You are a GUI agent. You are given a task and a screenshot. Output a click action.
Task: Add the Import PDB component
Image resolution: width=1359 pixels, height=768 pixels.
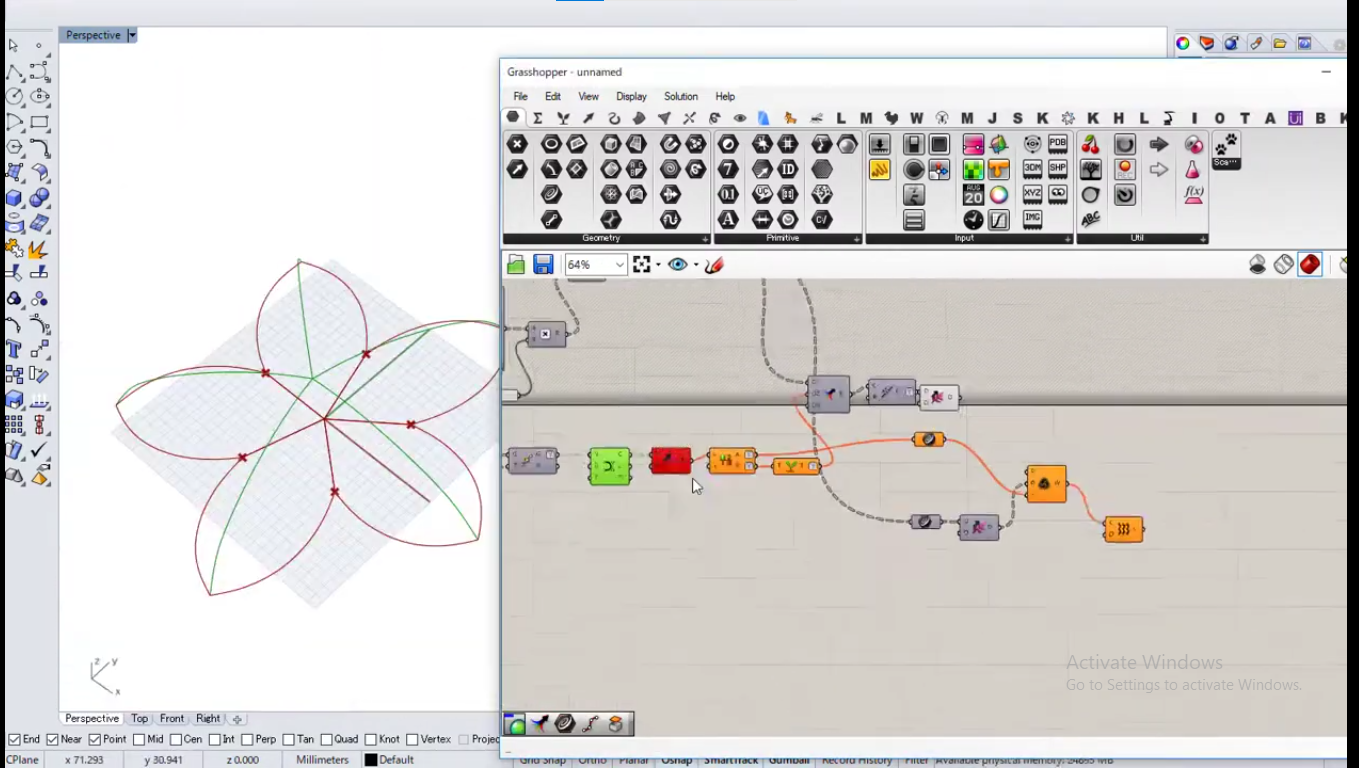click(1058, 144)
